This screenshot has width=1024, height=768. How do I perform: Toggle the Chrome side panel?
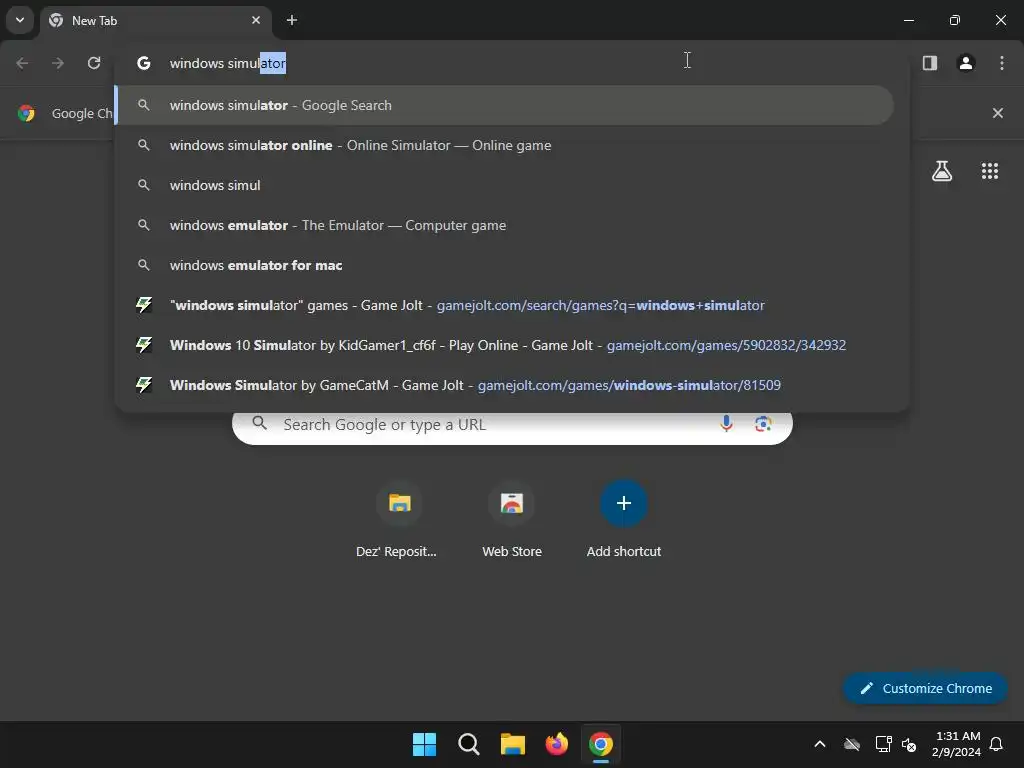pyautogui.click(x=930, y=63)
